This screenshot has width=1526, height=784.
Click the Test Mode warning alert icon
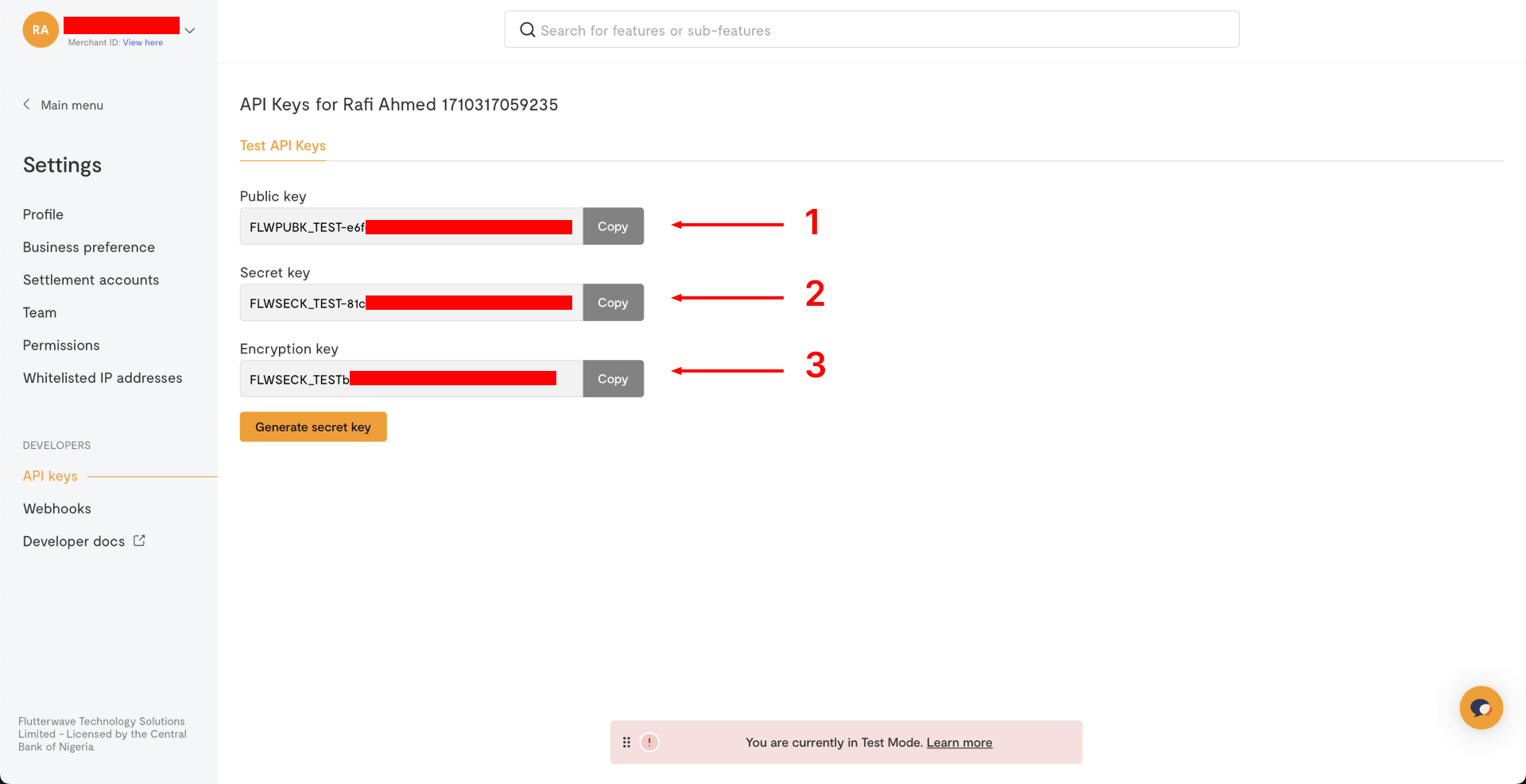pyautogui.click(x=649, y=742)
